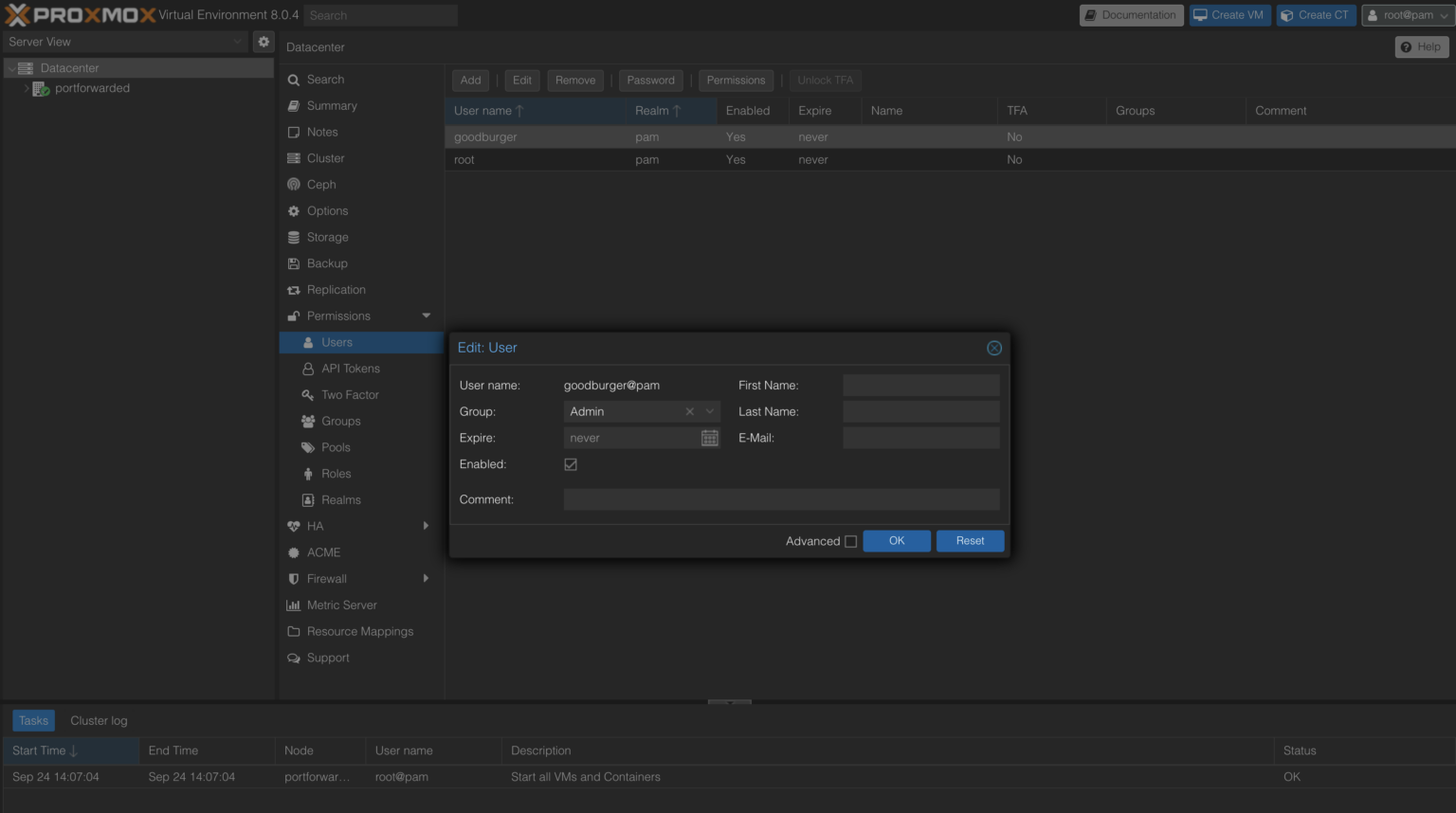This screenshot has height=813, width=1456.
Task: Expand the portforwarded node in the tree
Action: click(27, 87)
